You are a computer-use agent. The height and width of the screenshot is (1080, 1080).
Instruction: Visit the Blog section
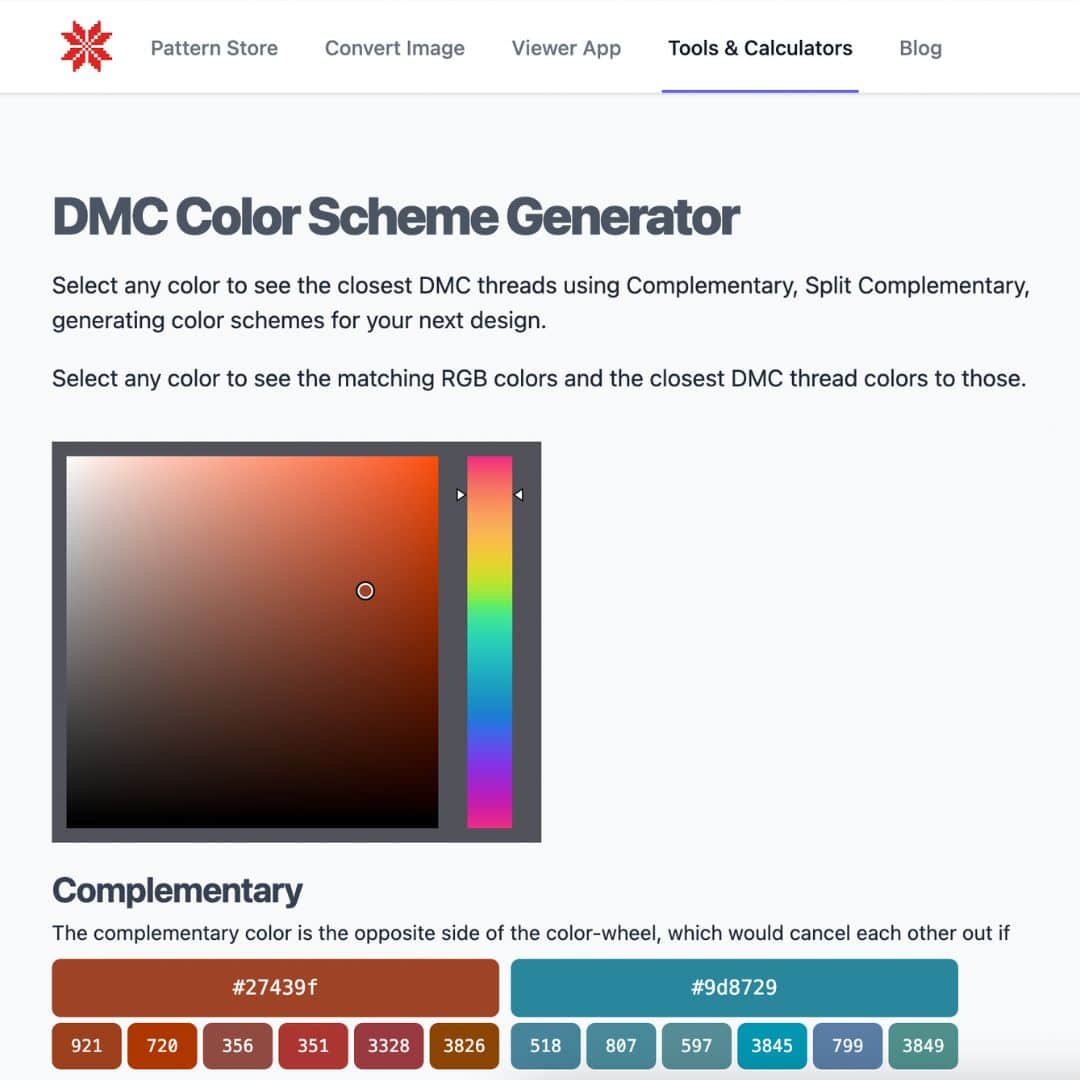pyautogui.click(x=920, y=48)
